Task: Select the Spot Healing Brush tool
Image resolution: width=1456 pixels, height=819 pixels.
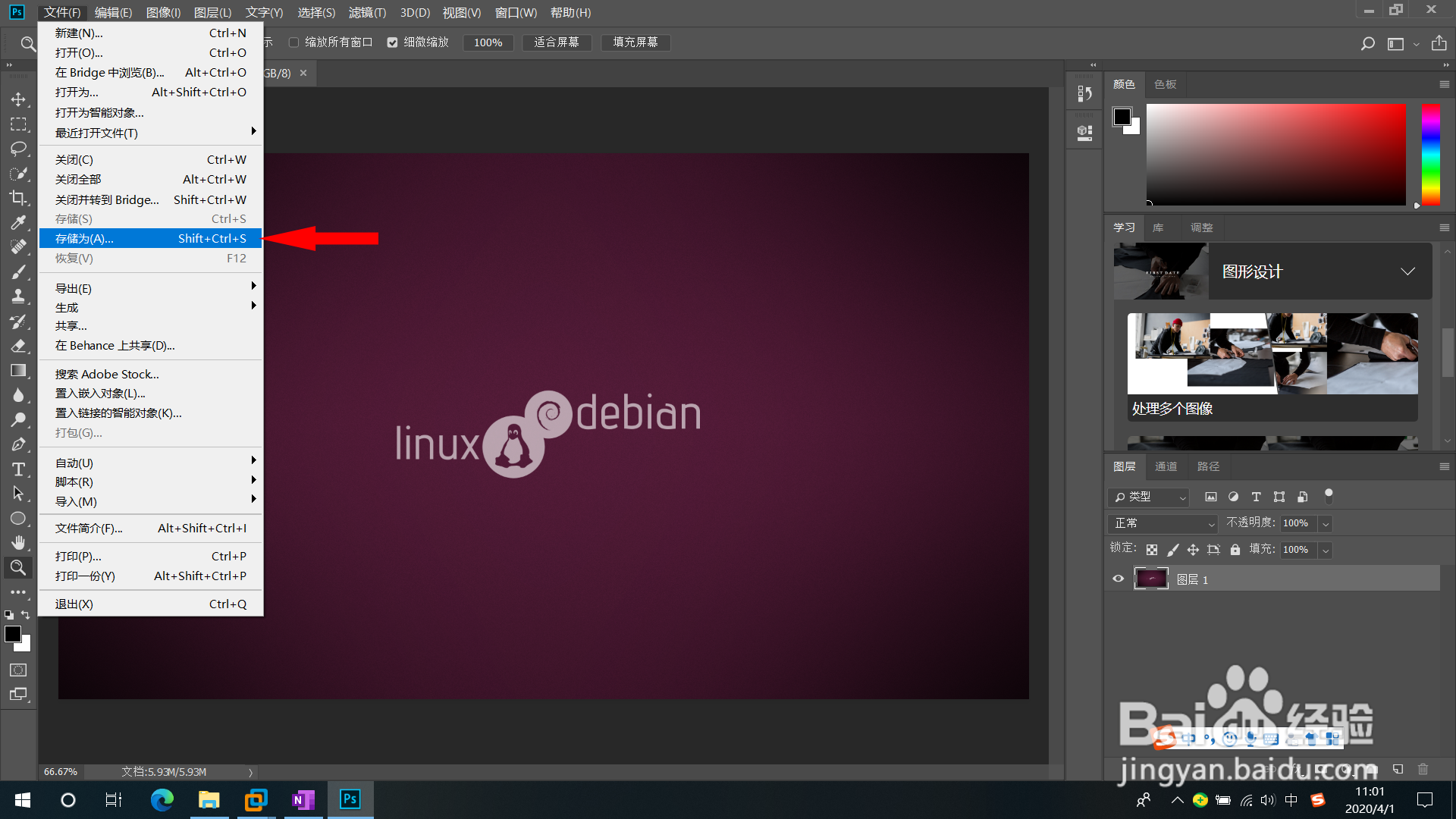Action: click(18, 247)
